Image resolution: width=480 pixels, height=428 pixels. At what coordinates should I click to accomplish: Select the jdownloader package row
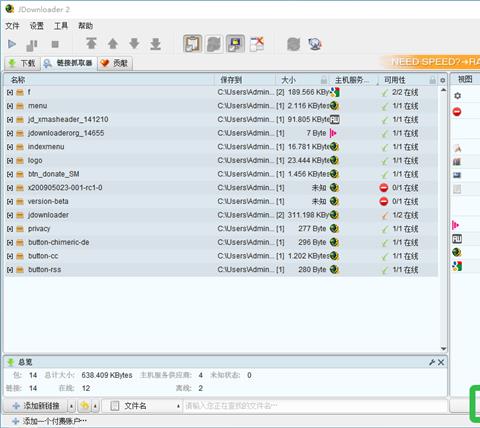pyautogui.click(x=221, y=215)
